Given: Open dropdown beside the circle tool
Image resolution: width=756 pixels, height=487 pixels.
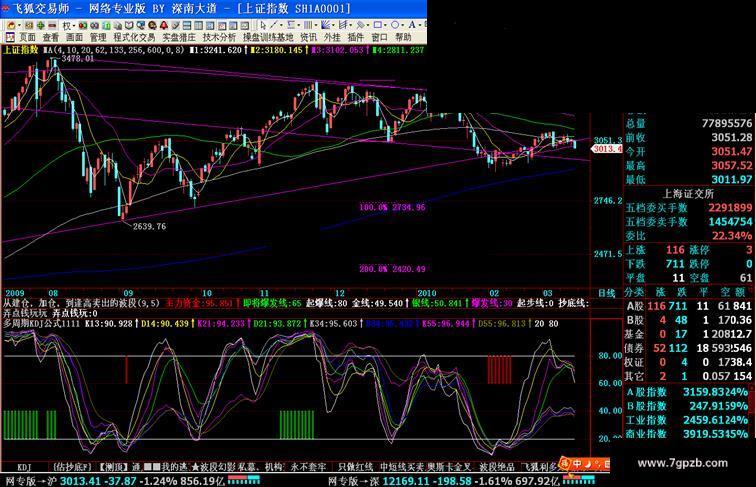Looking at the screenshot, I should click(x=403, y=25).
